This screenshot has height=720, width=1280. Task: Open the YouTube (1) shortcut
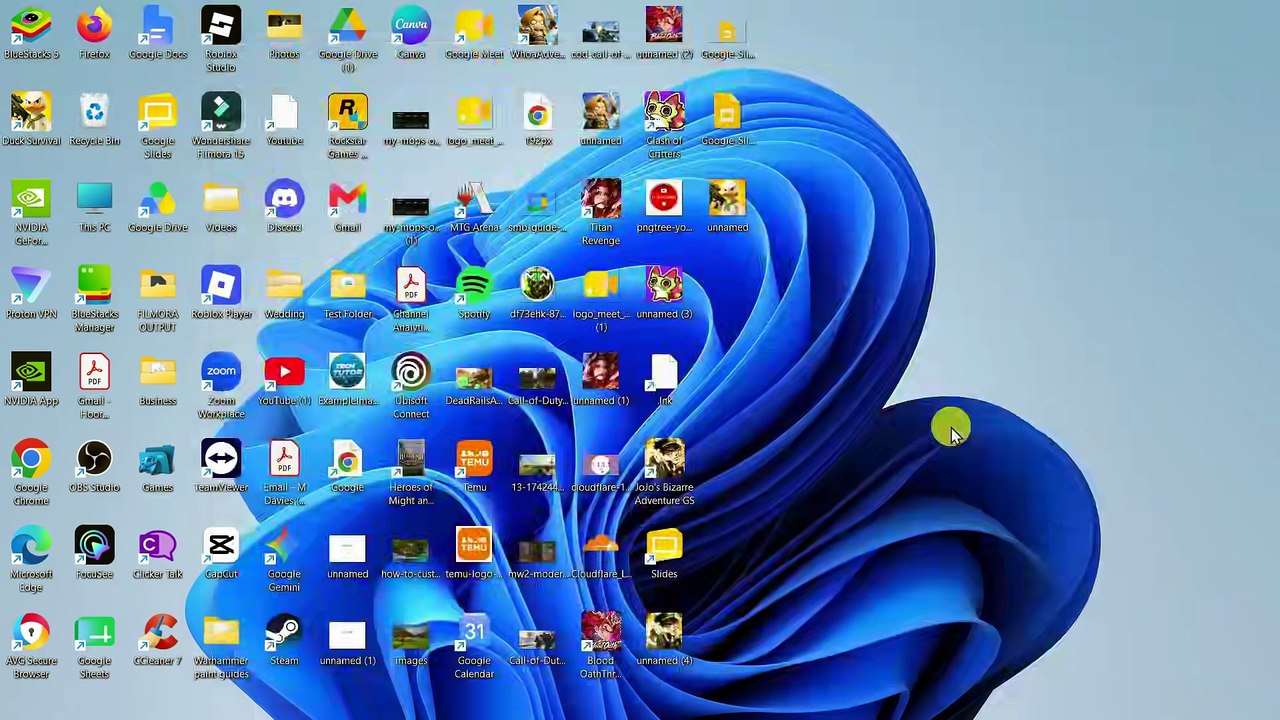(x=284, y=372)
